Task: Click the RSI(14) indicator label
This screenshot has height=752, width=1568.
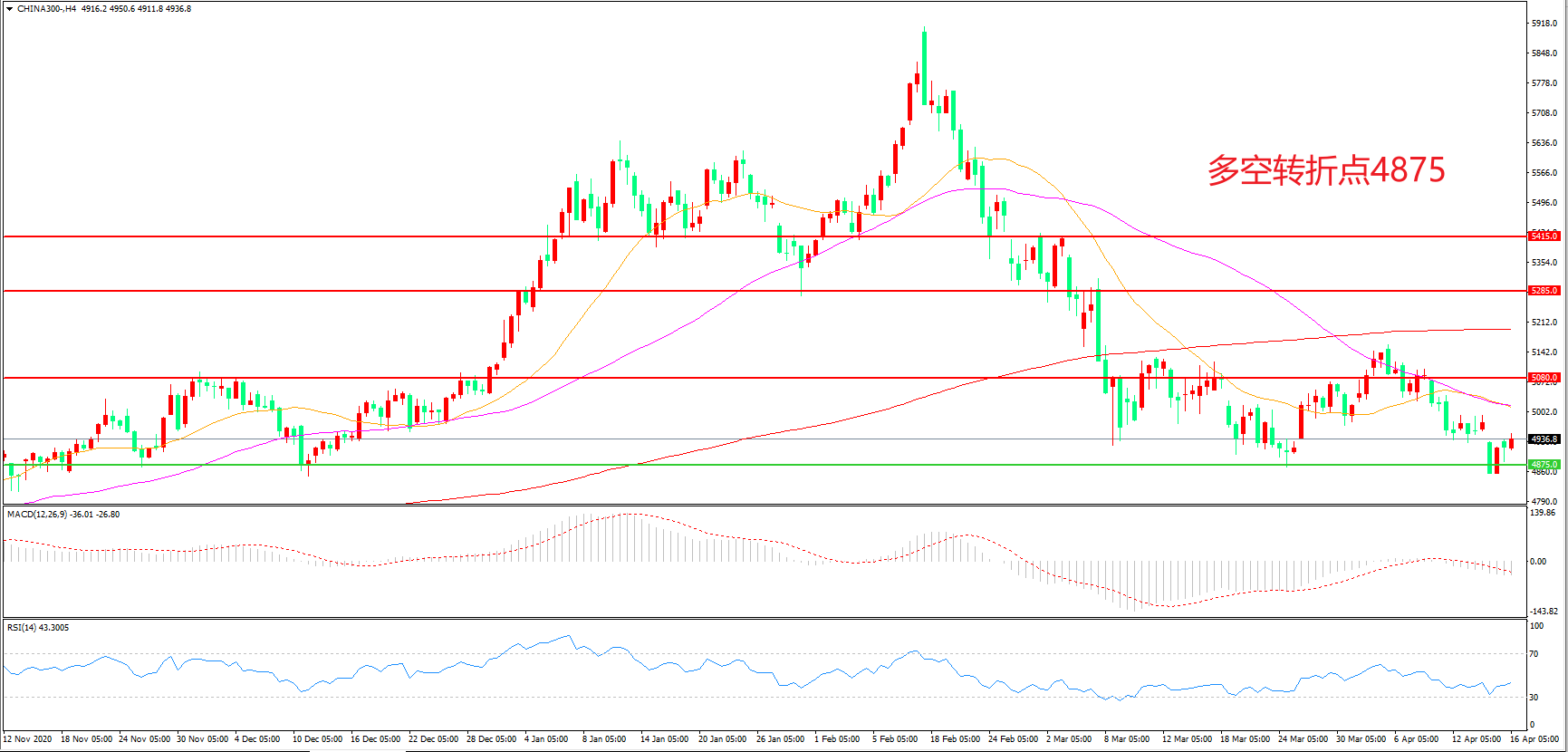Action: (x=24, y=628)
